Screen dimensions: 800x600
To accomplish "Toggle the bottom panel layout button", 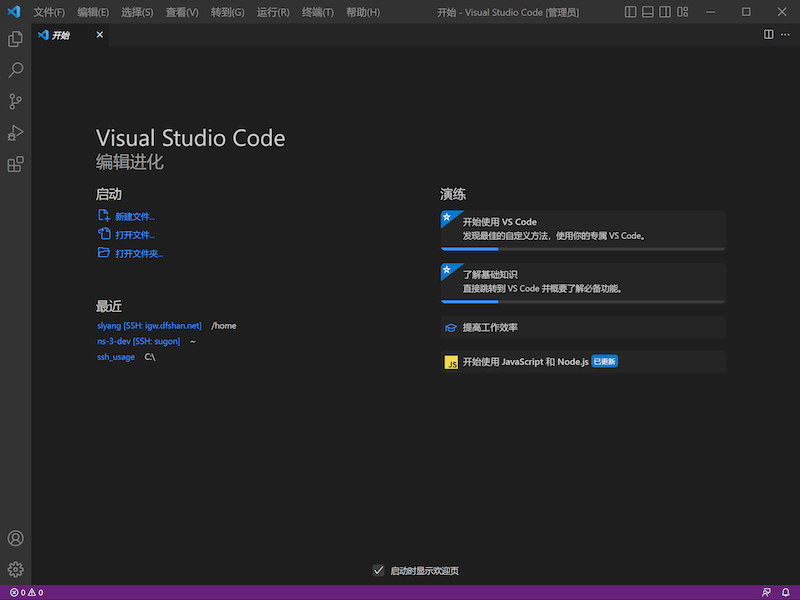I will (649, 12).
